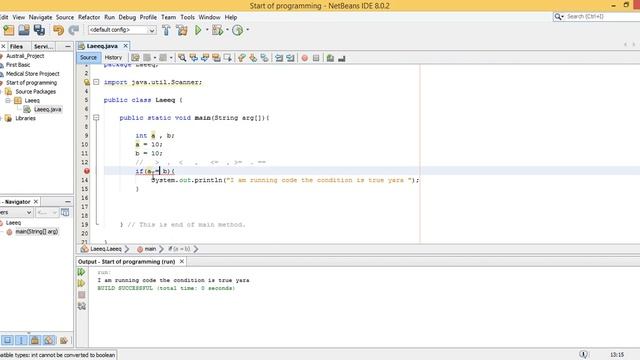Click Find Previous Occurrence icon
Image resolution: width=640 pixels, height=360 pixels.
(x=193, y=58)
